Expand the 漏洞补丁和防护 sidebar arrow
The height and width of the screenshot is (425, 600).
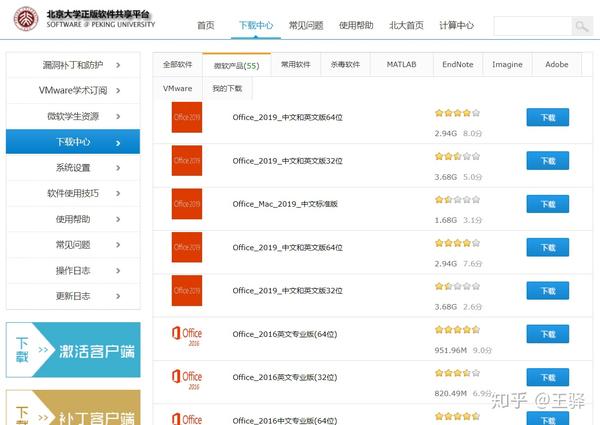click(x=118, y=65)
